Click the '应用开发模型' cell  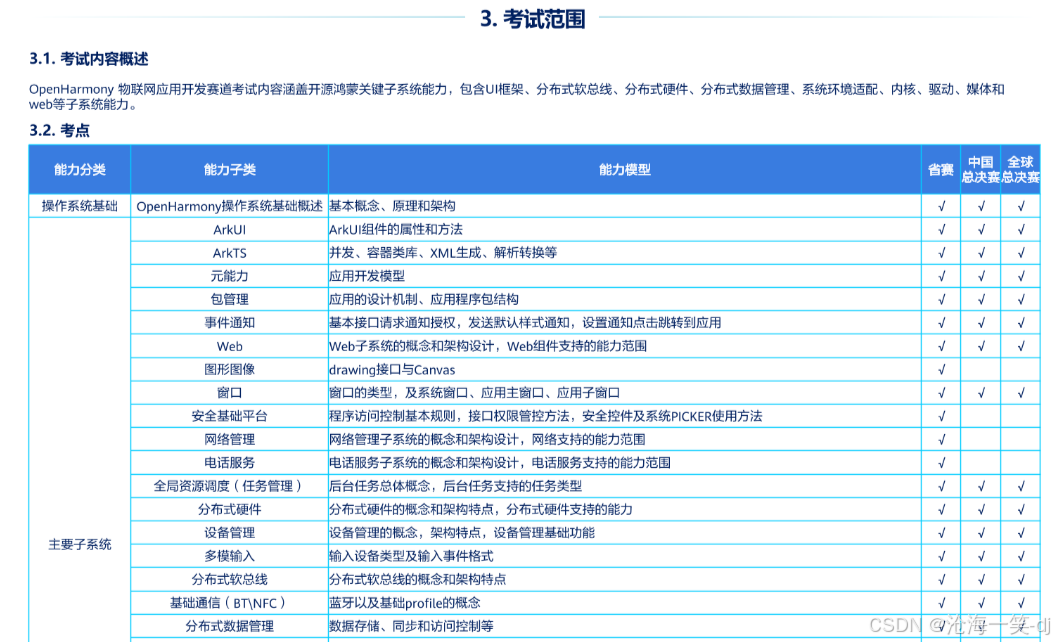pos(624,276)
